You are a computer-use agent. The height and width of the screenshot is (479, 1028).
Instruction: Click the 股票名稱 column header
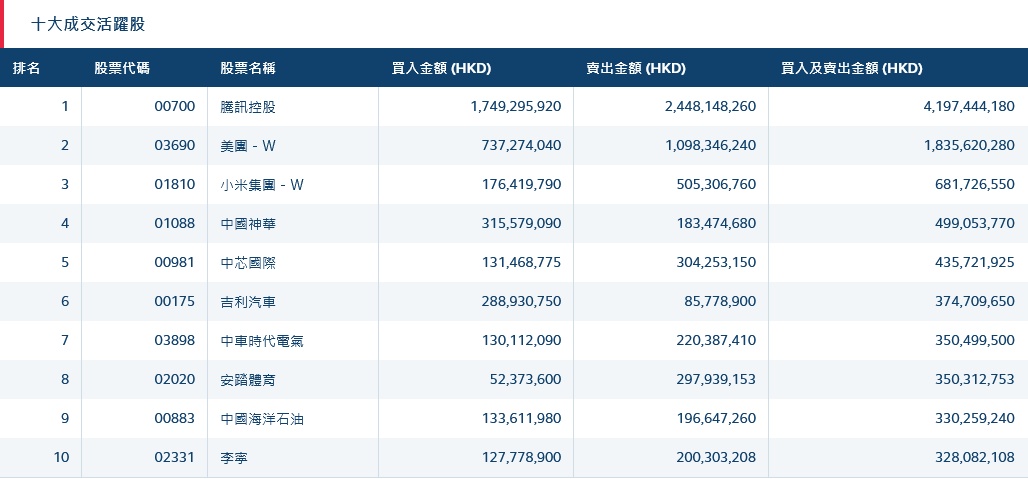click(248, 68)
